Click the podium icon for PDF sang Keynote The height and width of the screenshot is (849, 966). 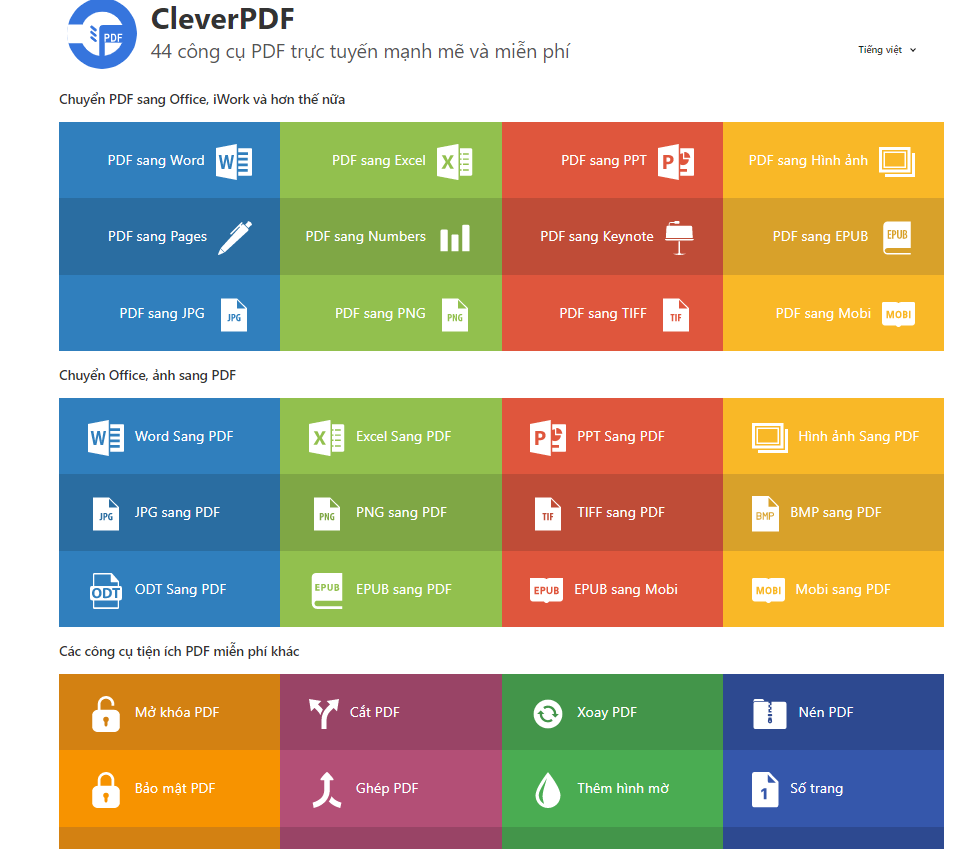[x=679, y=237]
